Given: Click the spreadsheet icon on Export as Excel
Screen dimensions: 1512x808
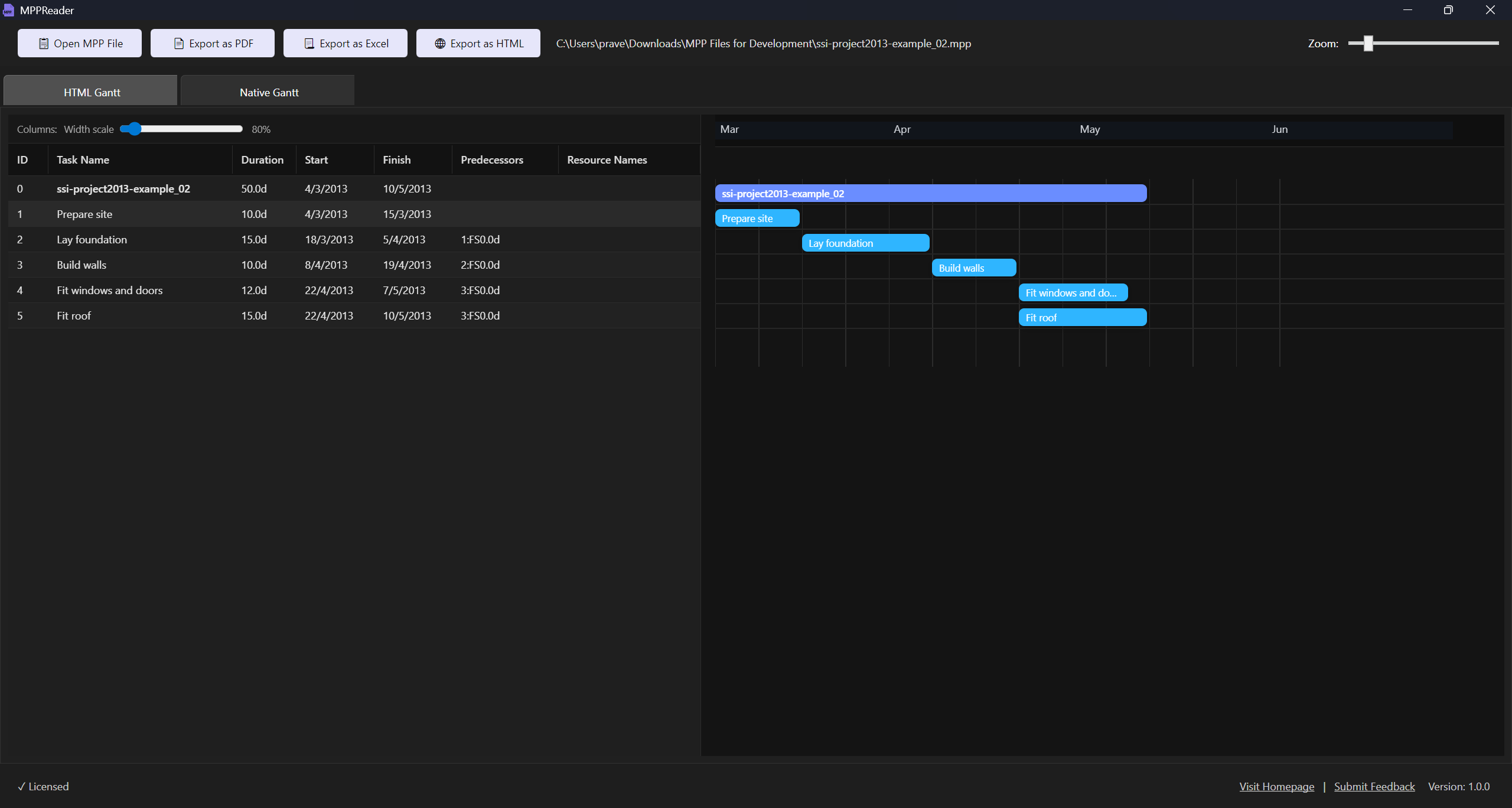Looking at the screenshot, I should (x=309, y=44).
